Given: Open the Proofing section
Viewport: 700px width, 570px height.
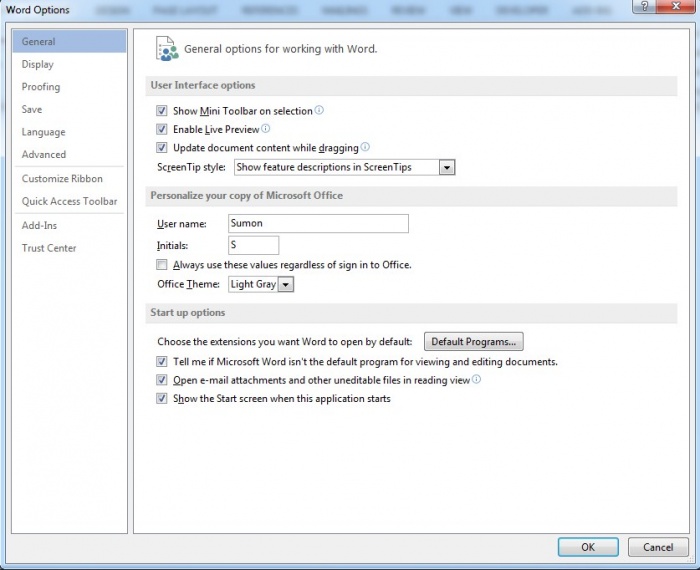Looking at the screenshot, I should click(x=69, y=87).
